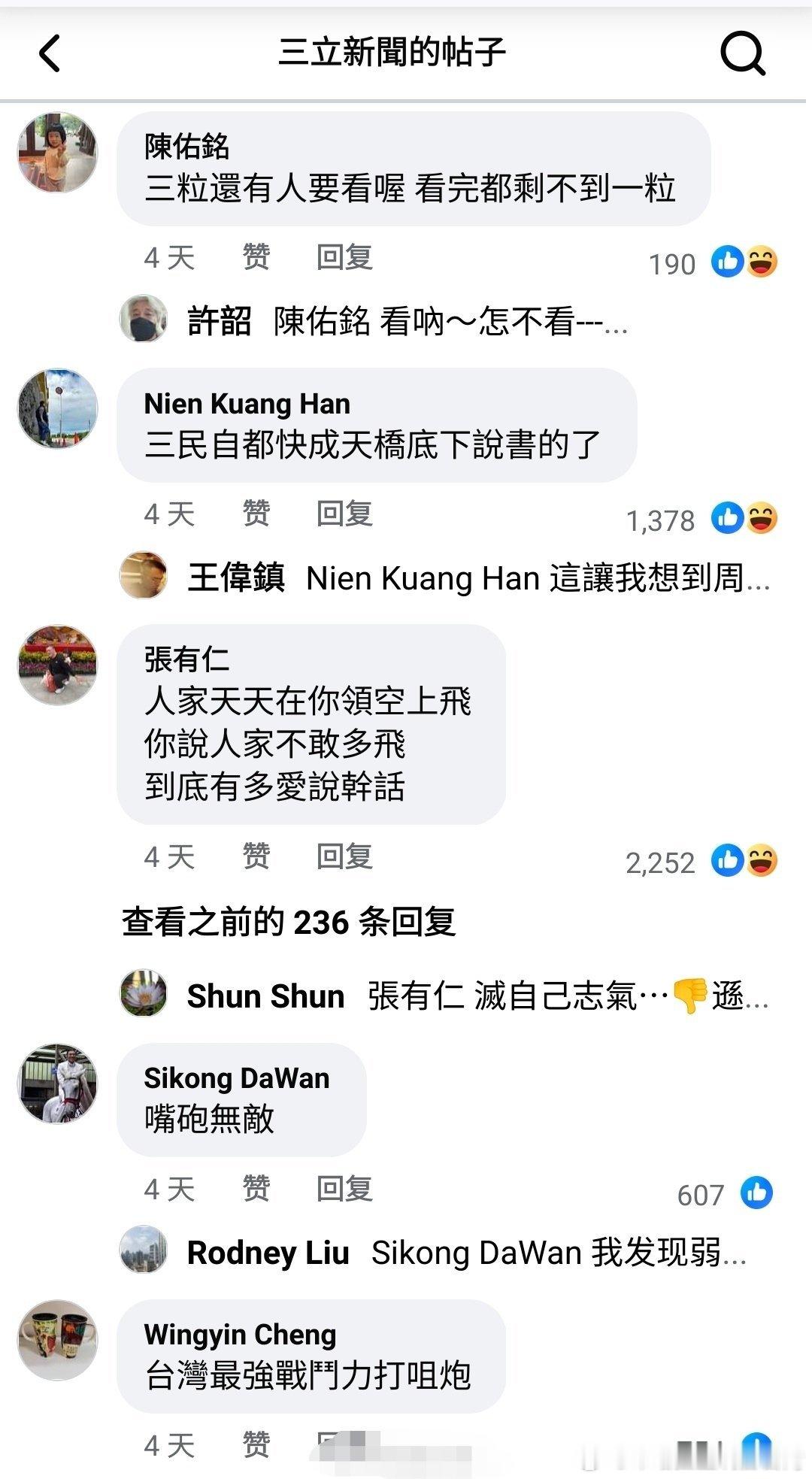
Task: Open the 607 likes on Sikong DaWan's comment
Action: pyautogui.click(x=725, y=1193)
